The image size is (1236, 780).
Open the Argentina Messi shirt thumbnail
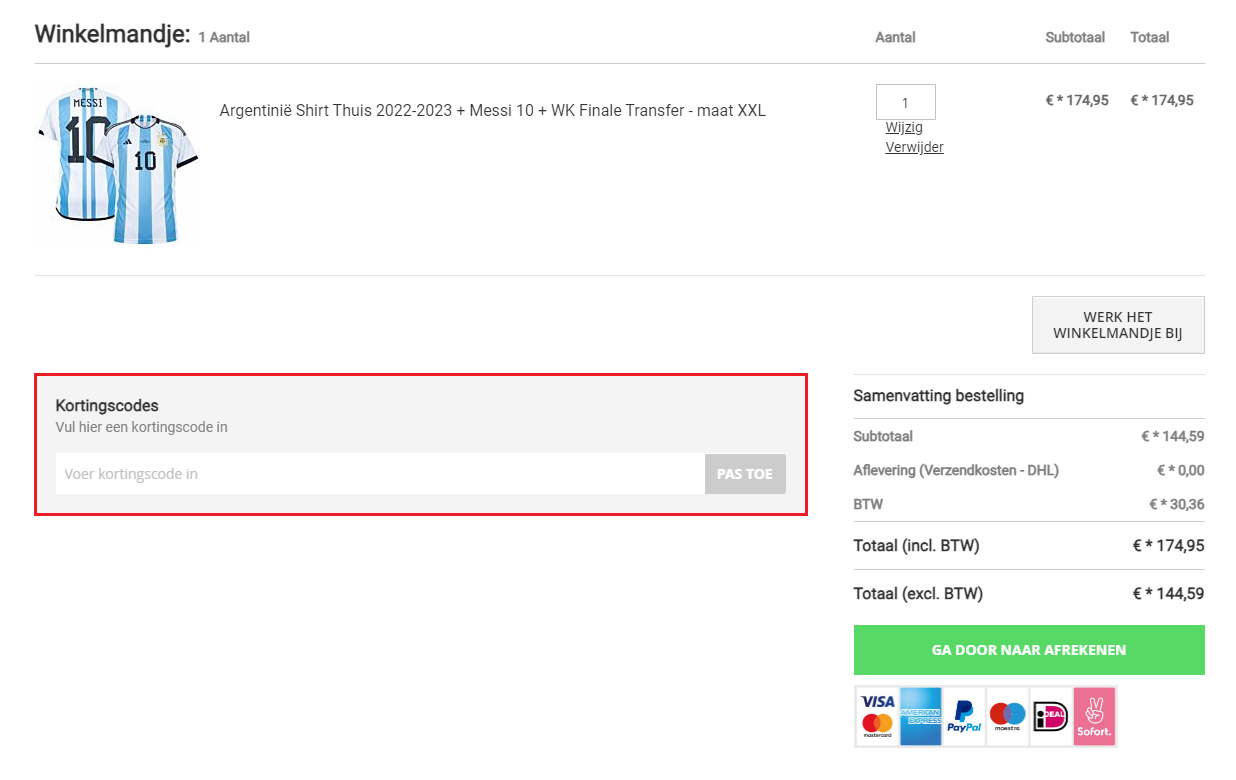[118, 166]
